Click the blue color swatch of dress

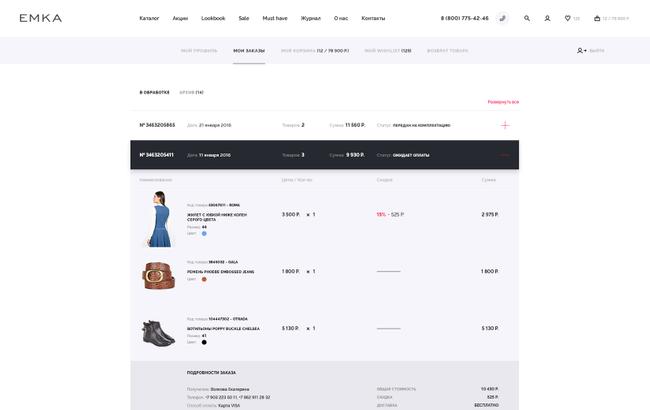(x=204, y=233)
